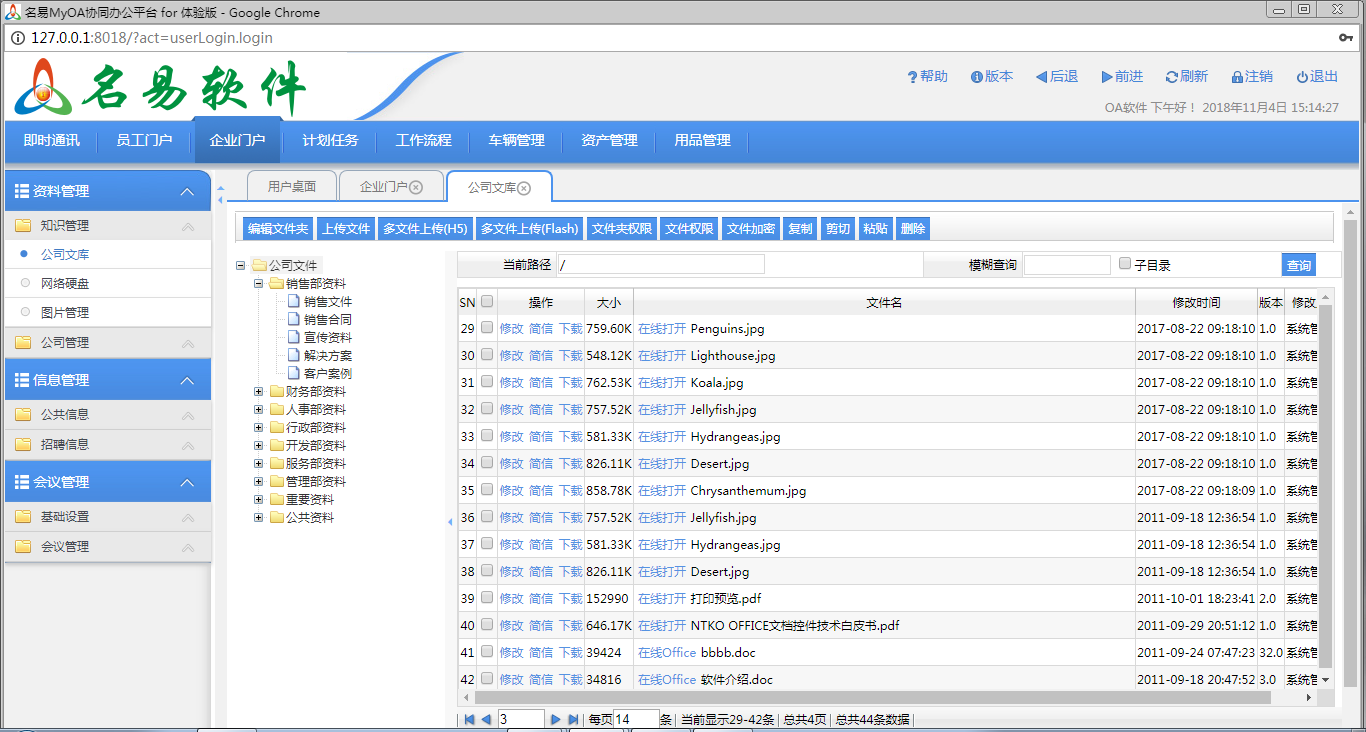The image size is (1366, 732).
Task: Click the back arrow 后退 icon
Action: click(x=1041, y=77)
